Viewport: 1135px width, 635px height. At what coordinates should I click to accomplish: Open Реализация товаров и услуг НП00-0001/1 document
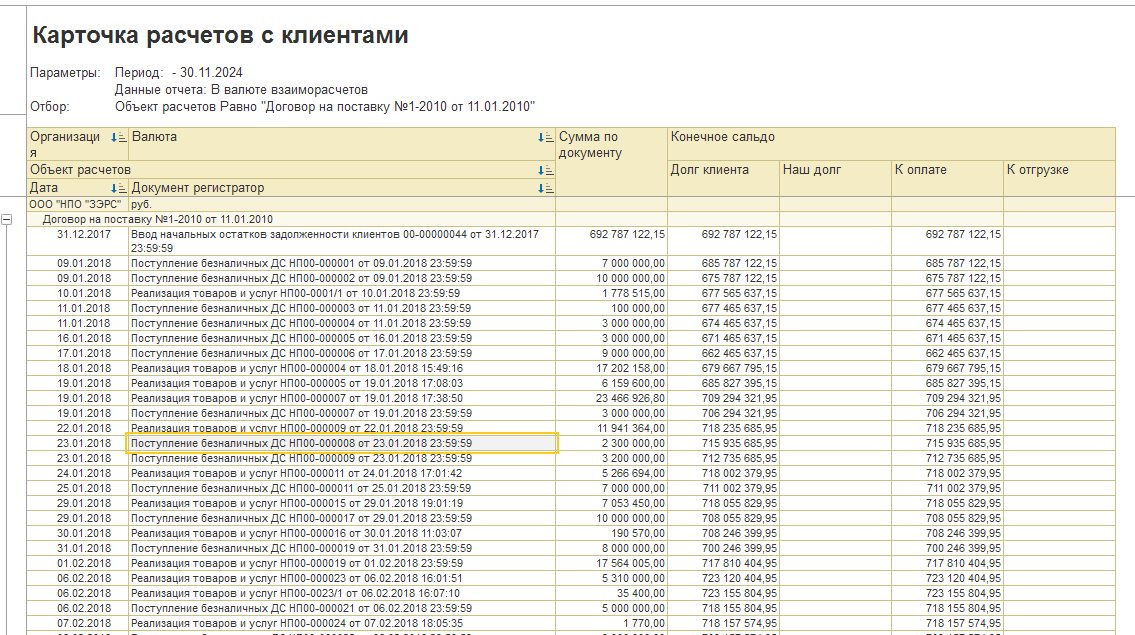[295, 293]
